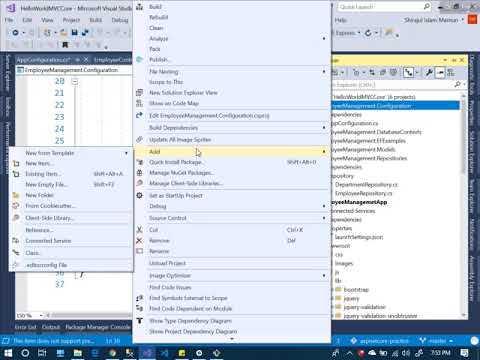Click the Show Type Dependency Diagram icon
This screenshot has width=480, height=360.
(x=140, y=321)
